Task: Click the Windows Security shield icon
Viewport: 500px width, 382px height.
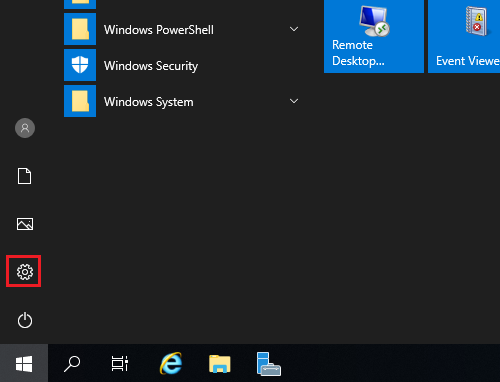Action: point(80,65)
